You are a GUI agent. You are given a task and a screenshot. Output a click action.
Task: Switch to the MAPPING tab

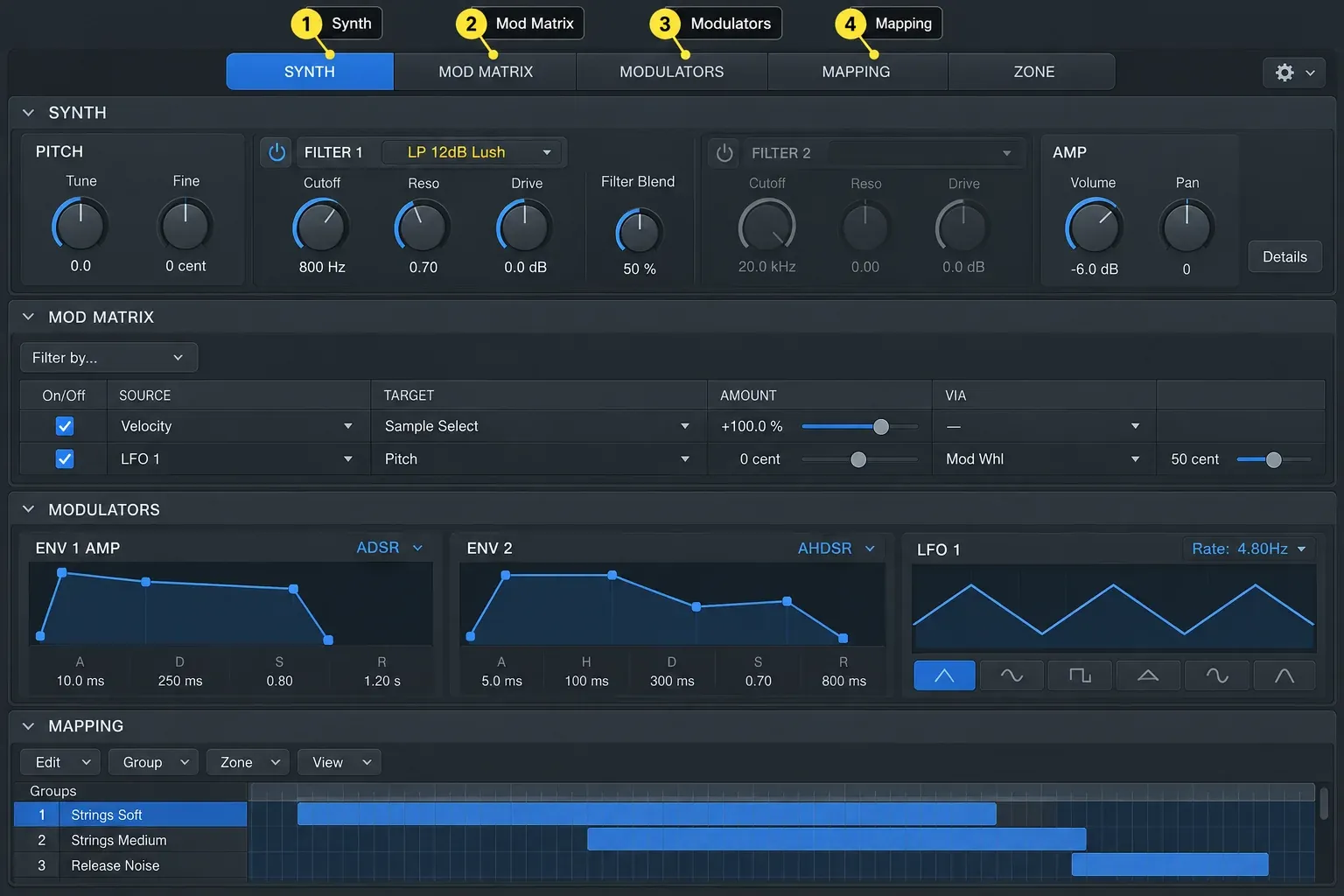pyautogui.click(x=857, y=72)
